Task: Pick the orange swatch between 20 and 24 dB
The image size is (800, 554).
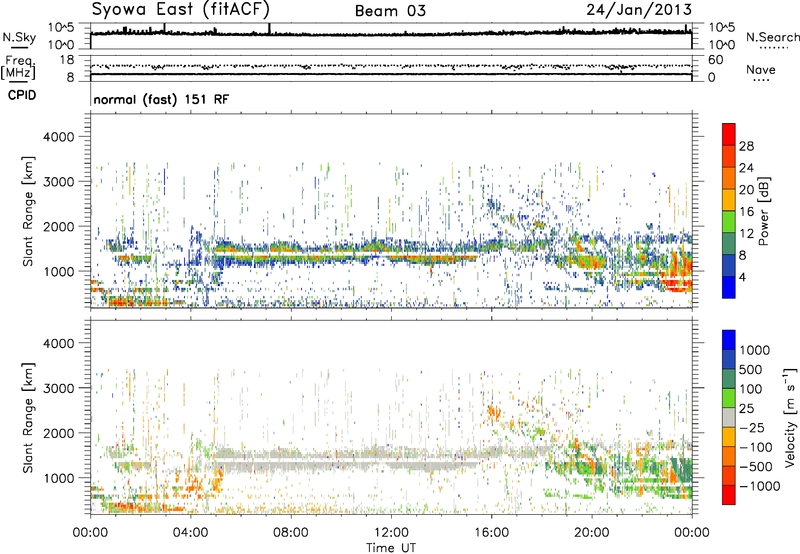Action: coord(729,179)
